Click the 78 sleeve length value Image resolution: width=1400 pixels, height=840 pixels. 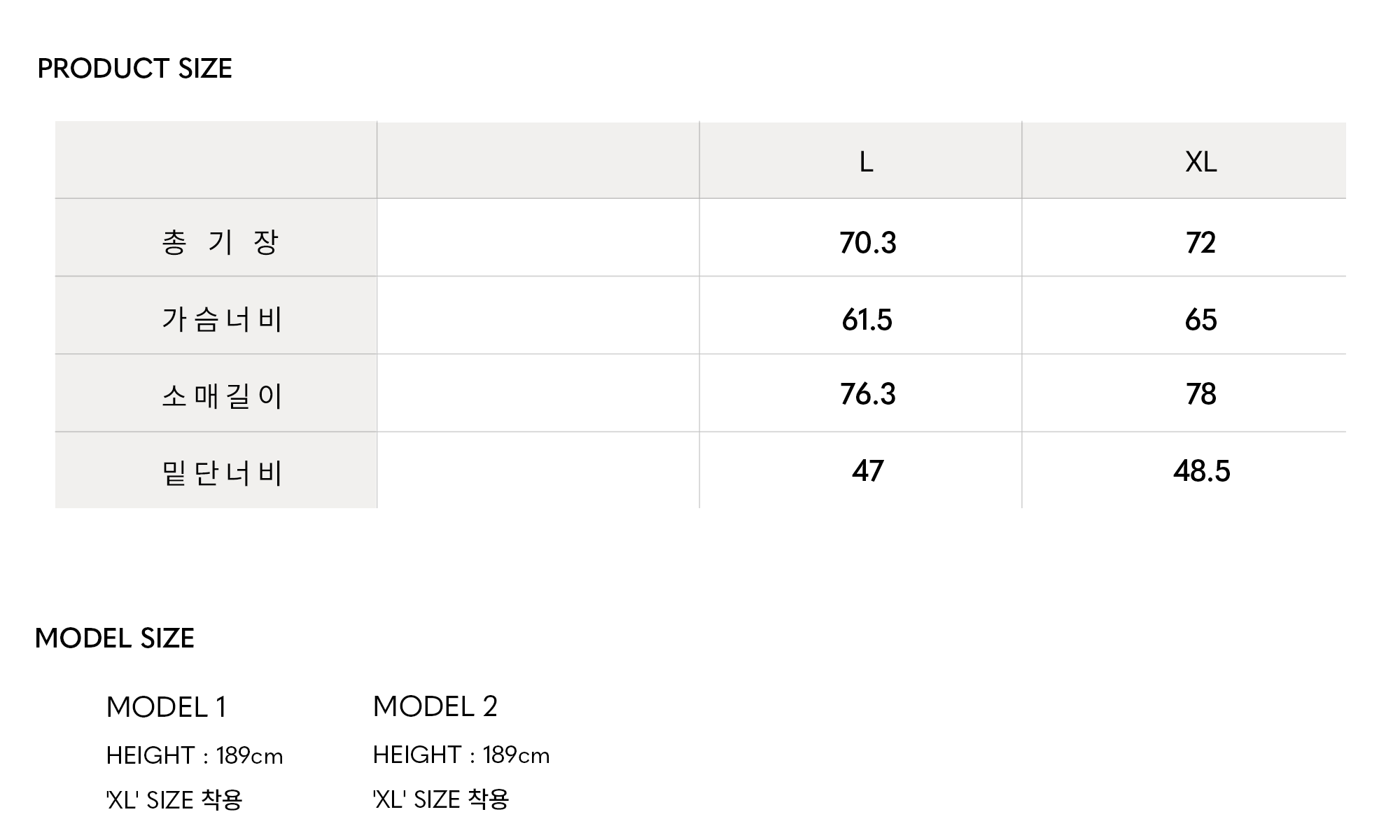1200,394
